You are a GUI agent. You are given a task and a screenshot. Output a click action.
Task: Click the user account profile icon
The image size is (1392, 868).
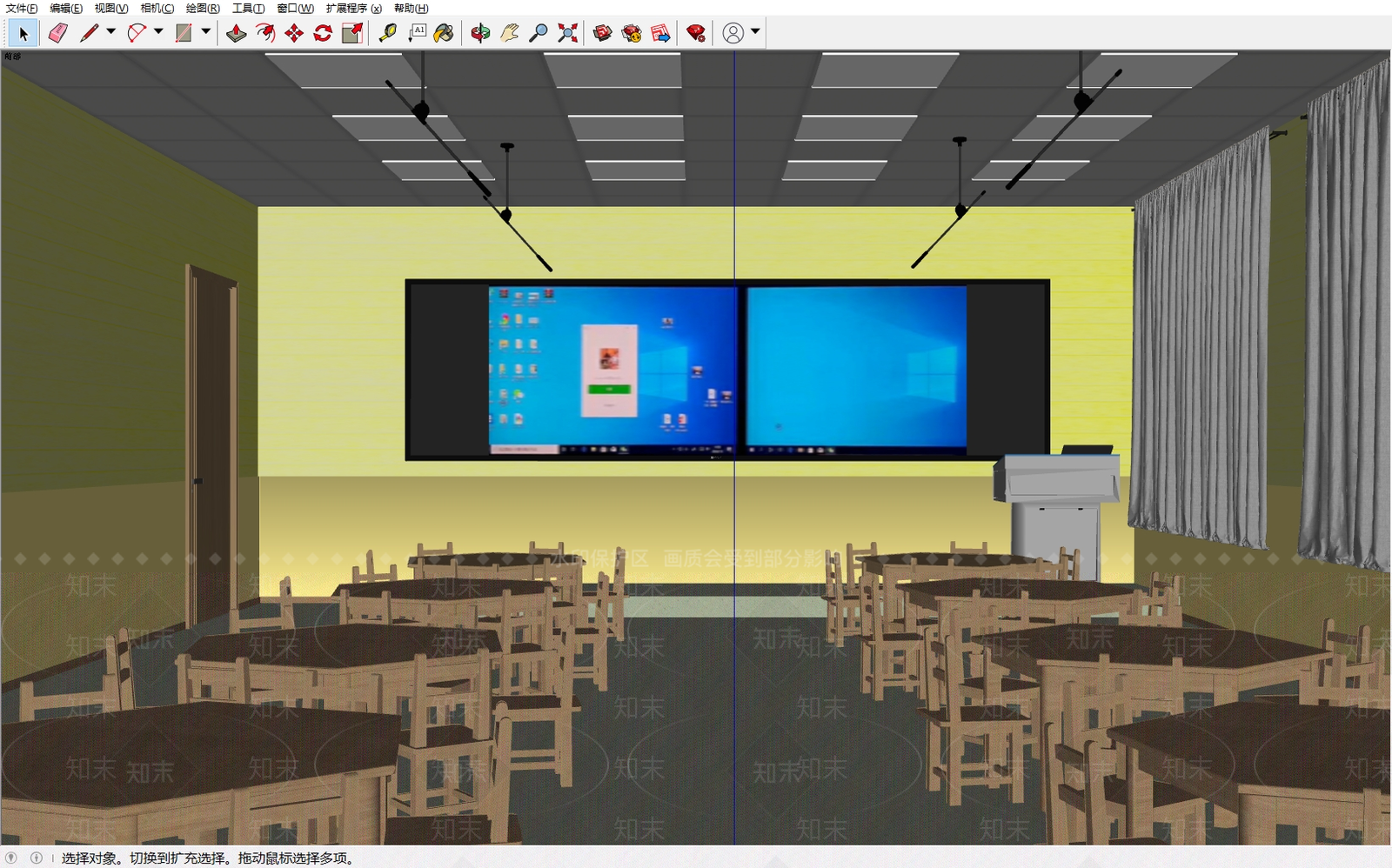tap(733, 33)
